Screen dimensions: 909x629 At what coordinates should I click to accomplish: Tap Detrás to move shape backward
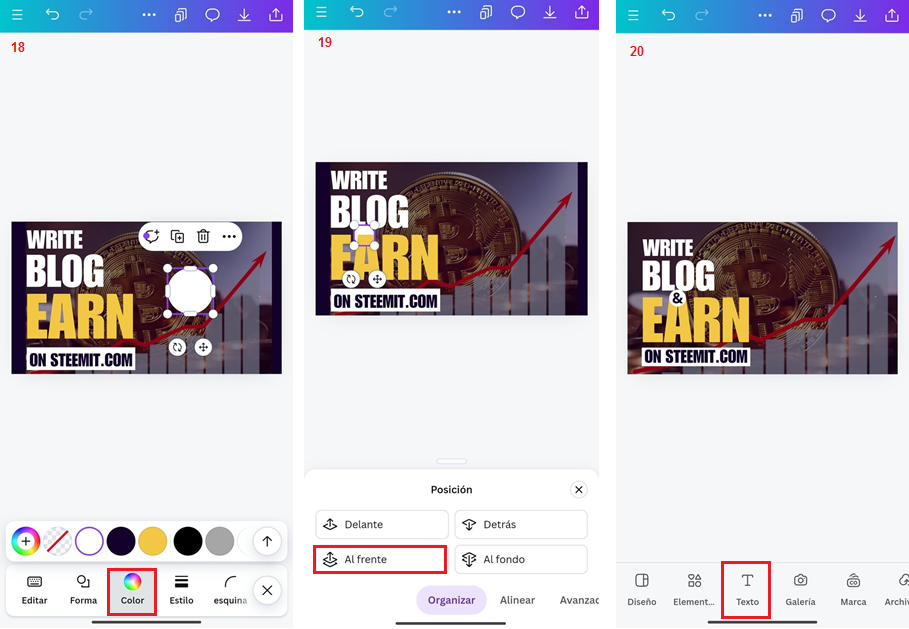click(x=521, y=525)
